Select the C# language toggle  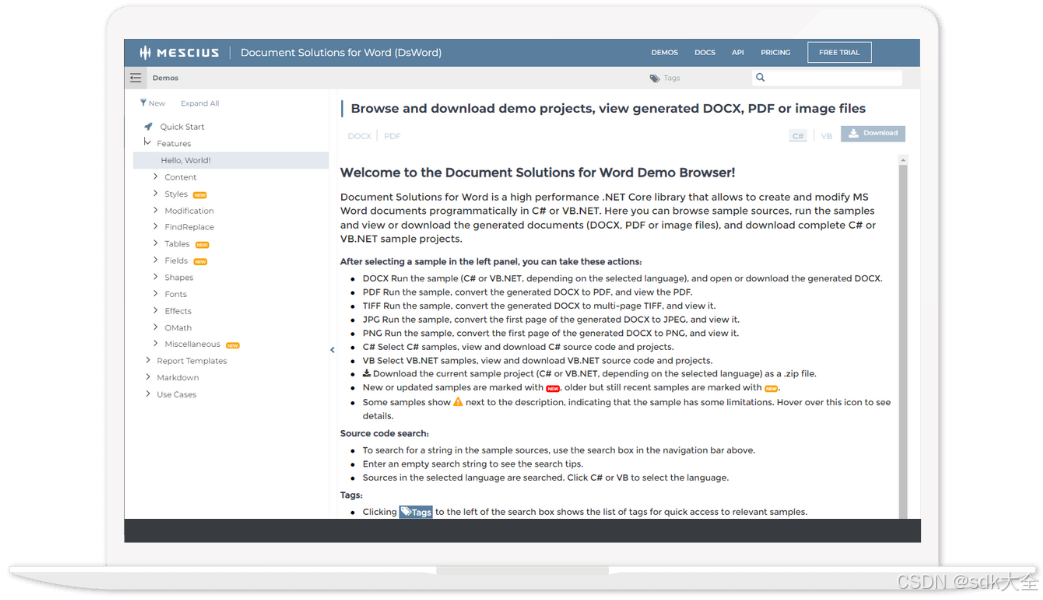click(798, 136)
